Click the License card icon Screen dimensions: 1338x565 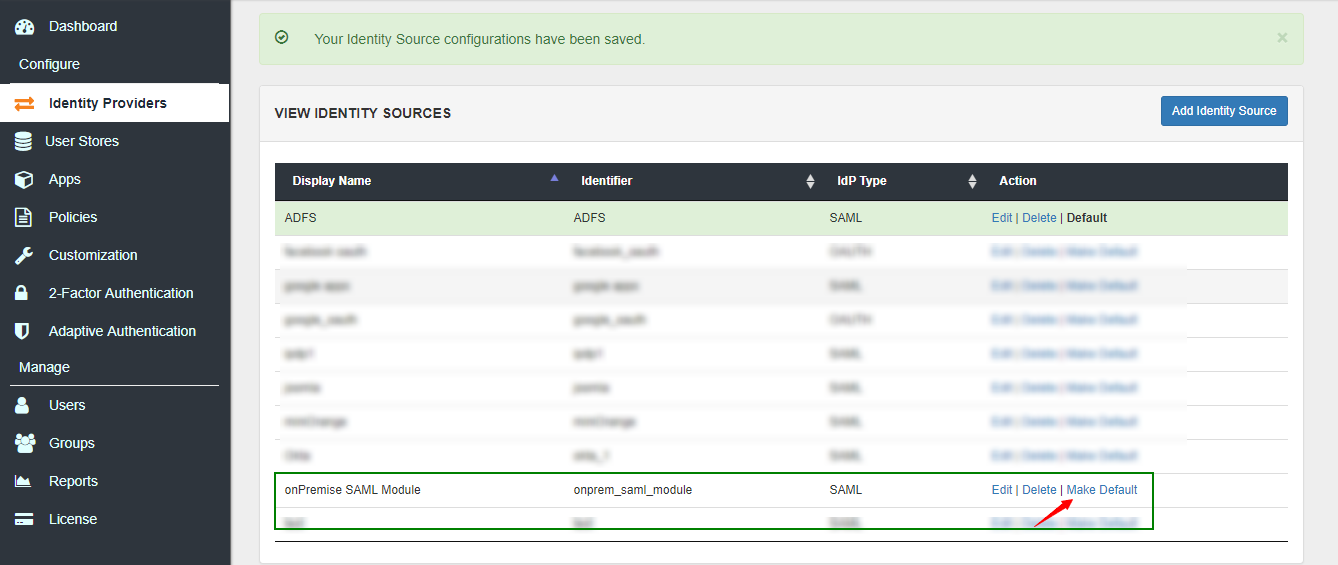(24, 519)
